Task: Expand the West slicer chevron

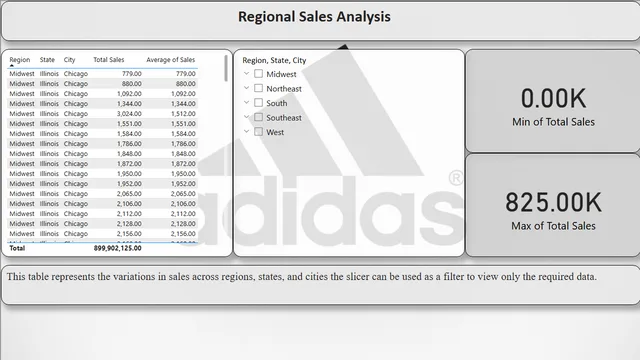Action: coord(246,131)
